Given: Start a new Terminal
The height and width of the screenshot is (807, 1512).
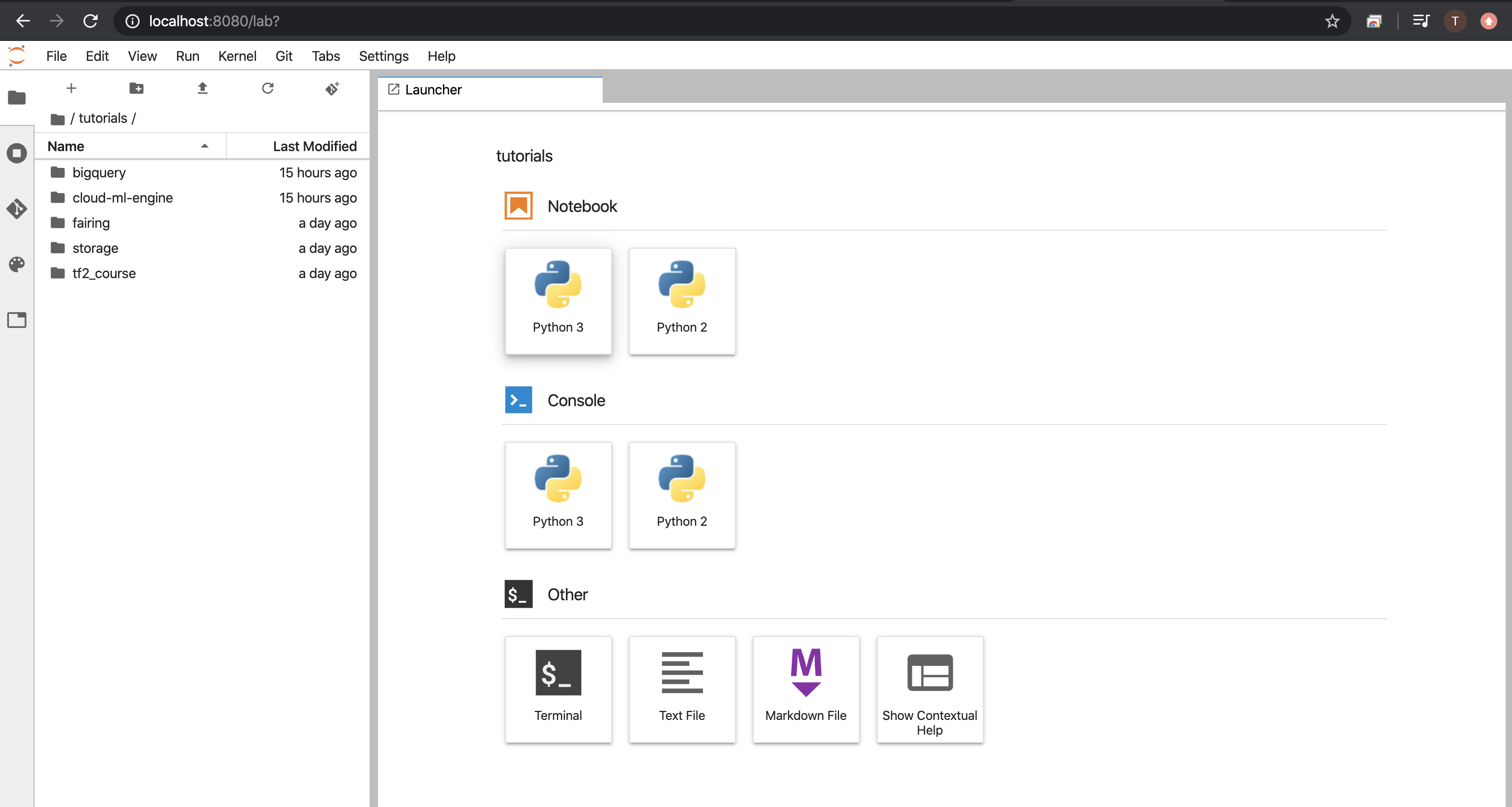Looking at the screenshot, I should tap(558, 689).
